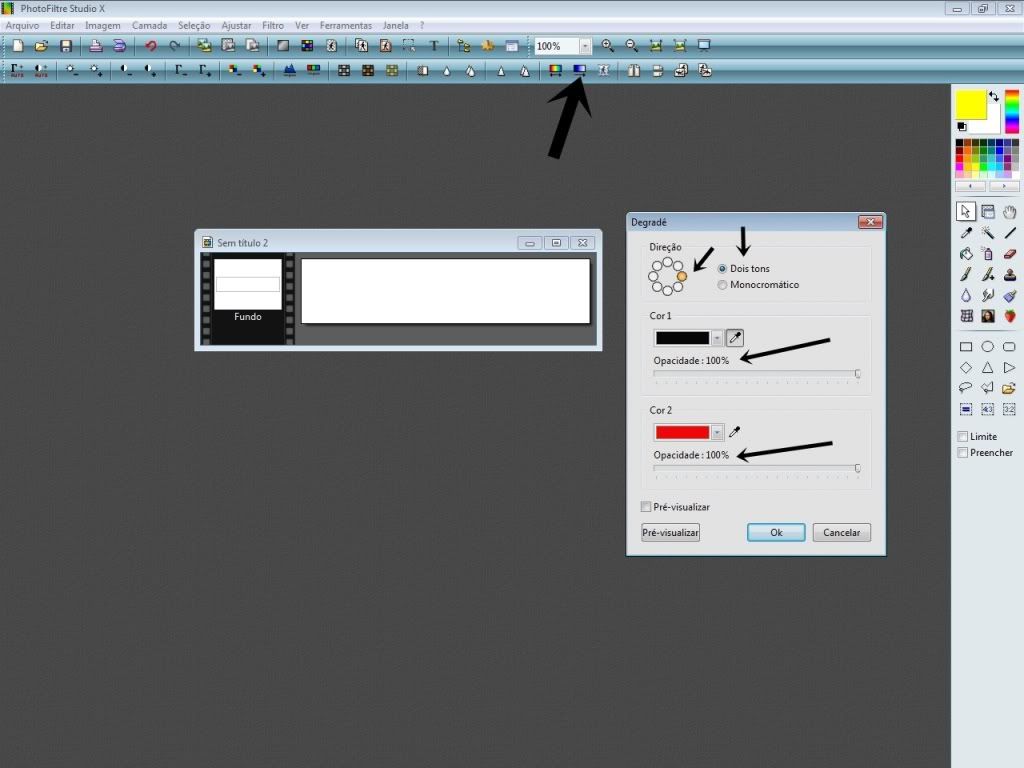Choose the Clone Stamp tool
The height and width of the screenshot is (768, 1024).
pyautogui.click(x=1009, y=274)
